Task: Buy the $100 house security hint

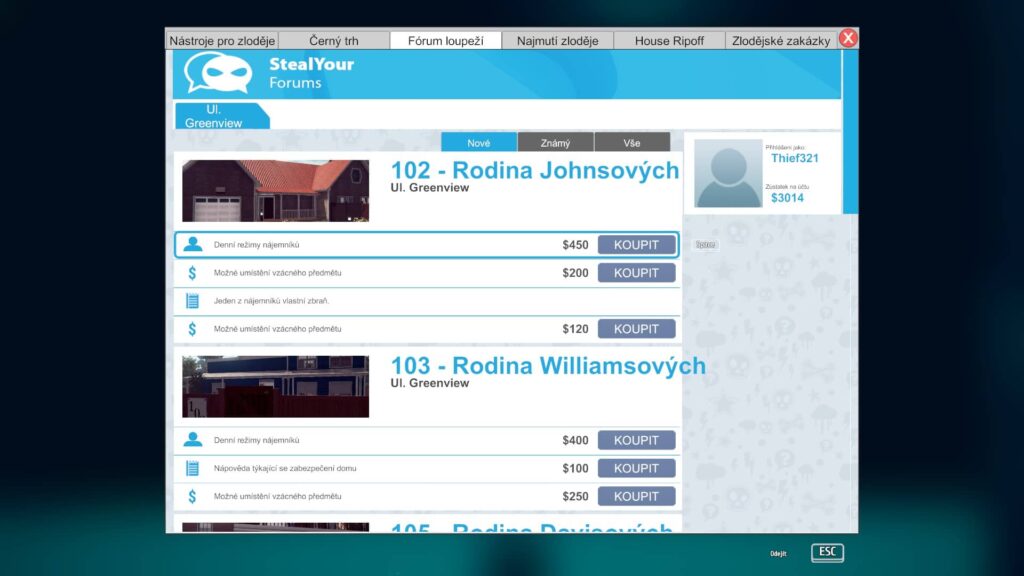Action: [636, 468]
